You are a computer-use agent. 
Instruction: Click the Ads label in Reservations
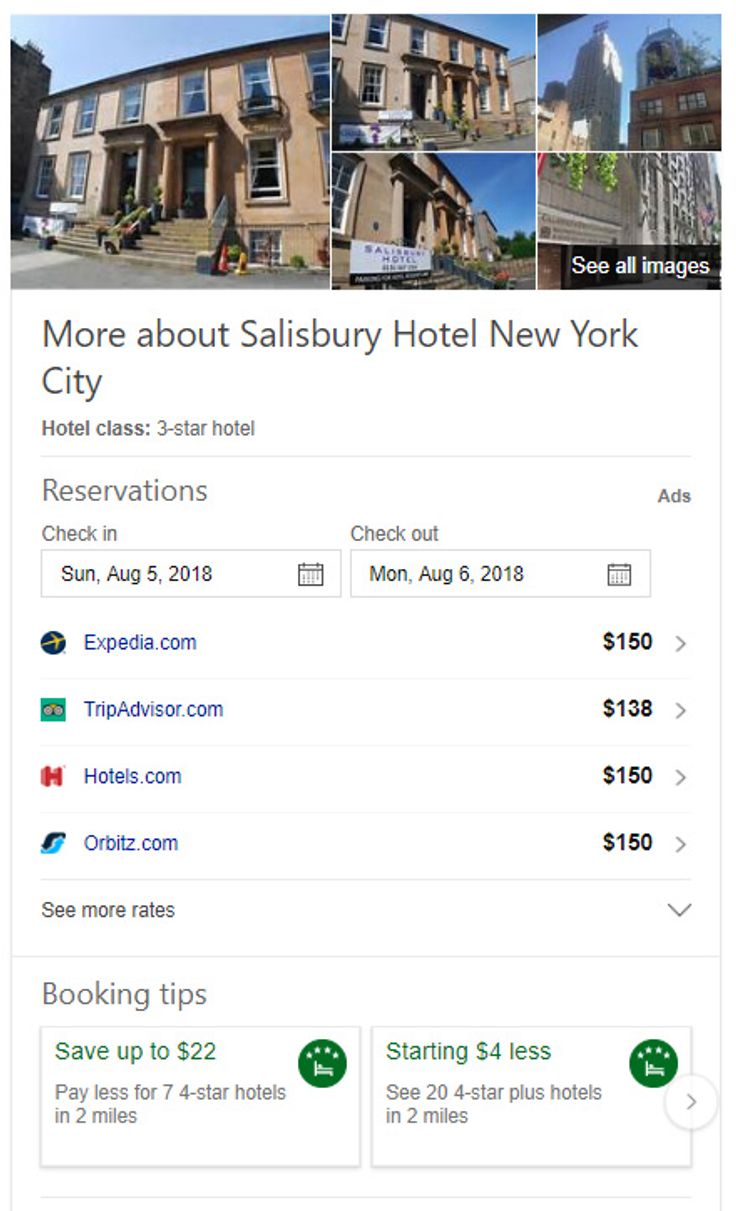coord(676,495)
